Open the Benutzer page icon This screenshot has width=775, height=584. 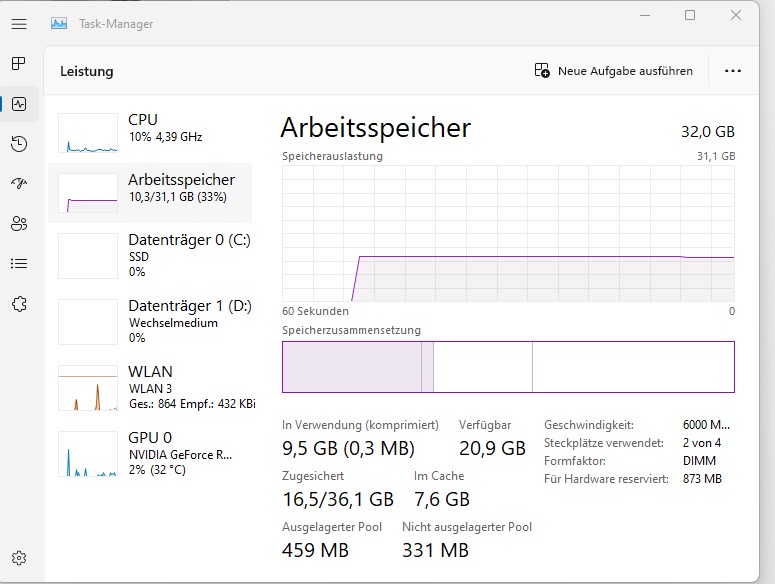click(x=19, y=224)
